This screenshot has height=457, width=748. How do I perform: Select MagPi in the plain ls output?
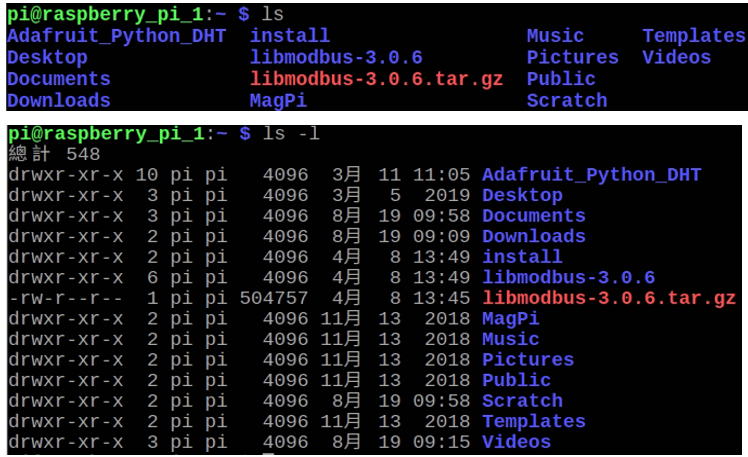[278, 101]
